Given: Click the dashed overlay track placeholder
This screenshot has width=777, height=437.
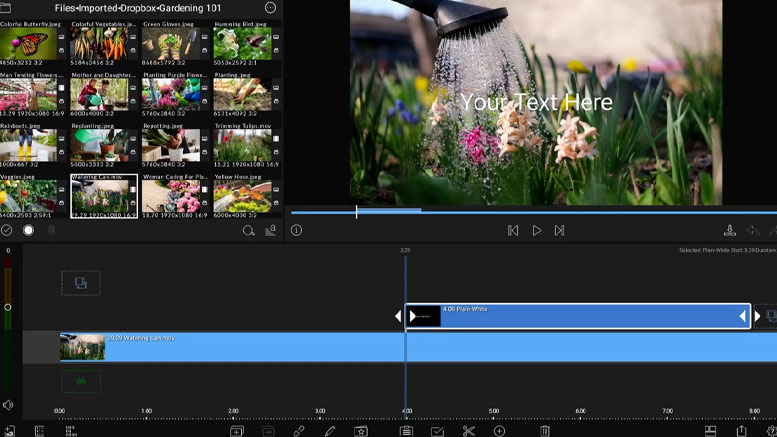Looking at the screenshot, I should (81, 283).
